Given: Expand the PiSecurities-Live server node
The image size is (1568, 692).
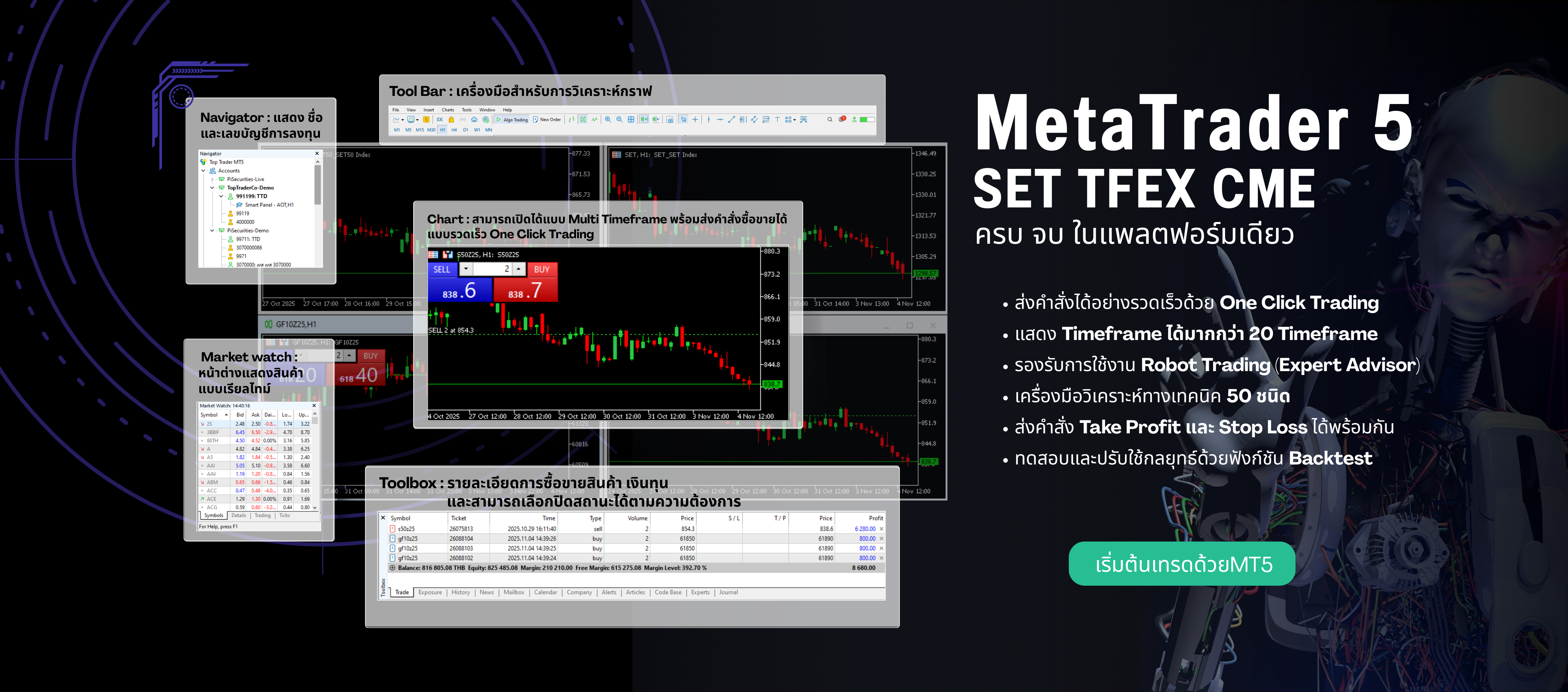Looking at the screenshot, I should click(212, 180).
